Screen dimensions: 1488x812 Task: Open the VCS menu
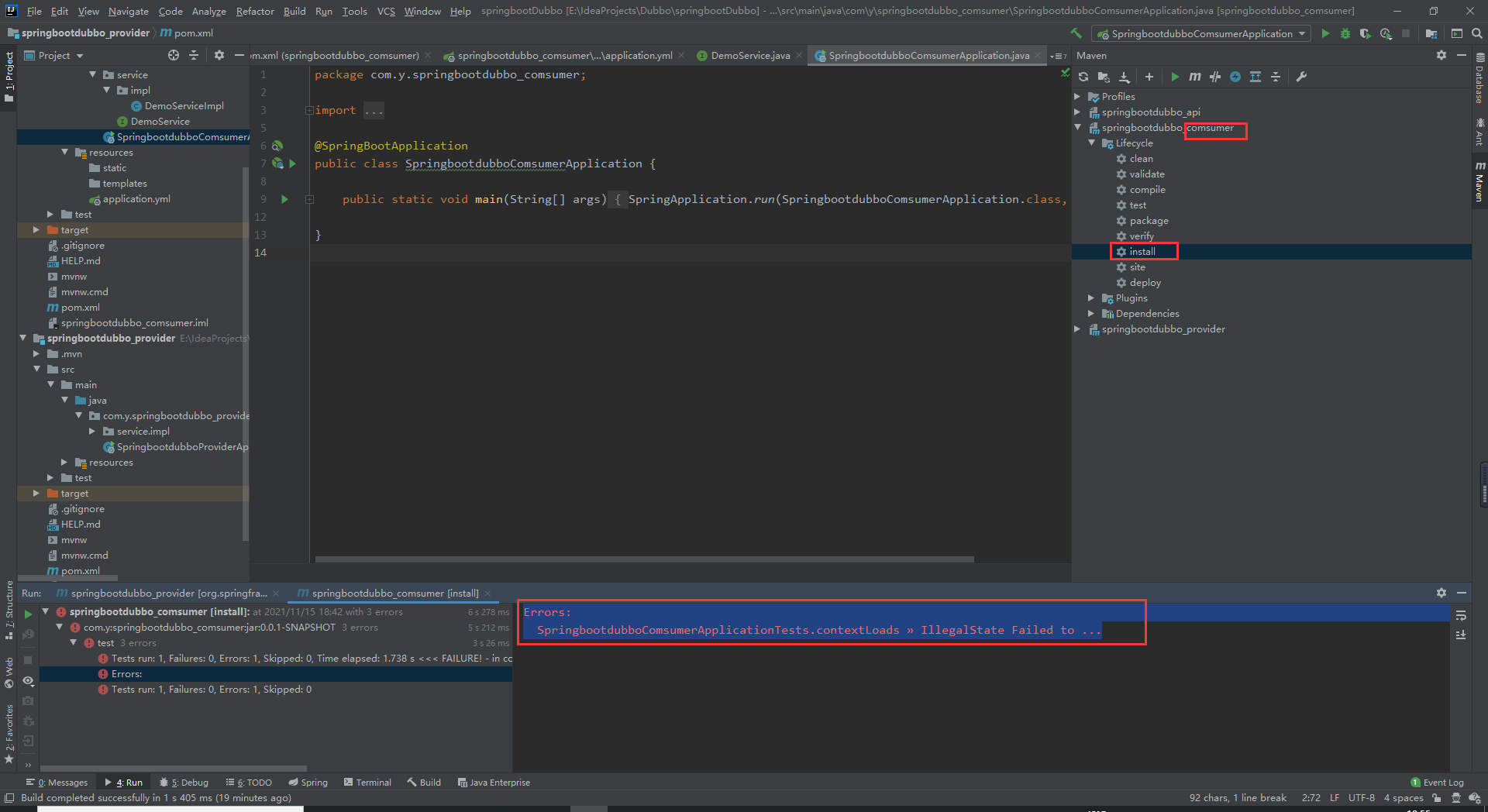pos(386,11)
